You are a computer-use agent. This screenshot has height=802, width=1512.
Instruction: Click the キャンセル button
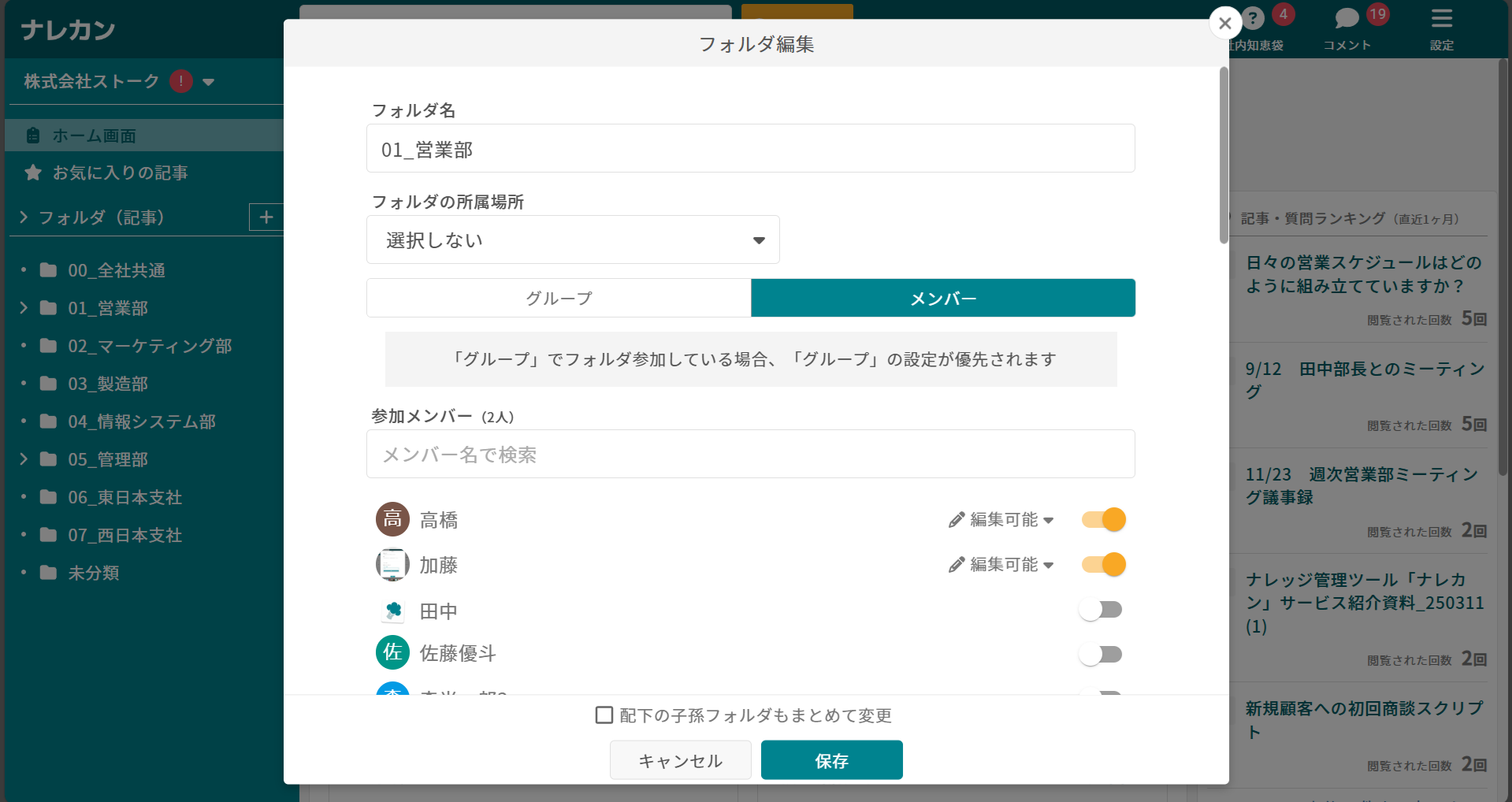point(680,759)
